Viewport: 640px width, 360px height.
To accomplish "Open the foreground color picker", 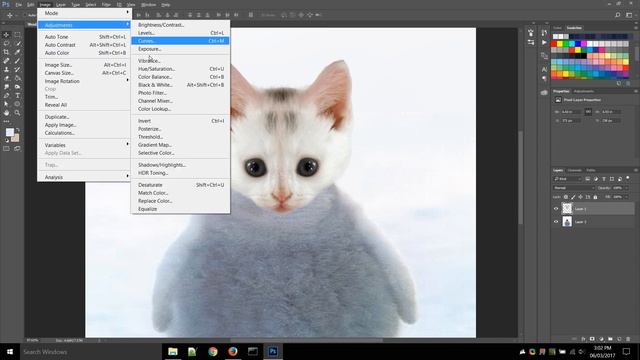I will point(9,132).
